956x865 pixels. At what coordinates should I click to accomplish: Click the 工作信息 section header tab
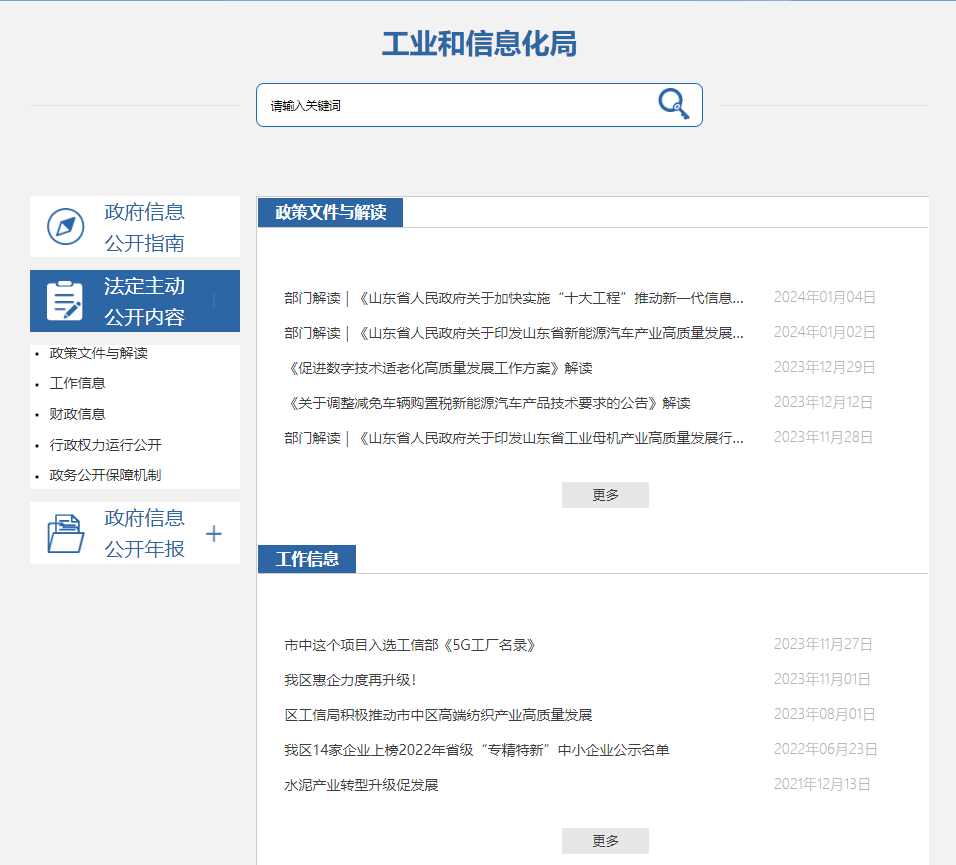click(307, 559)
